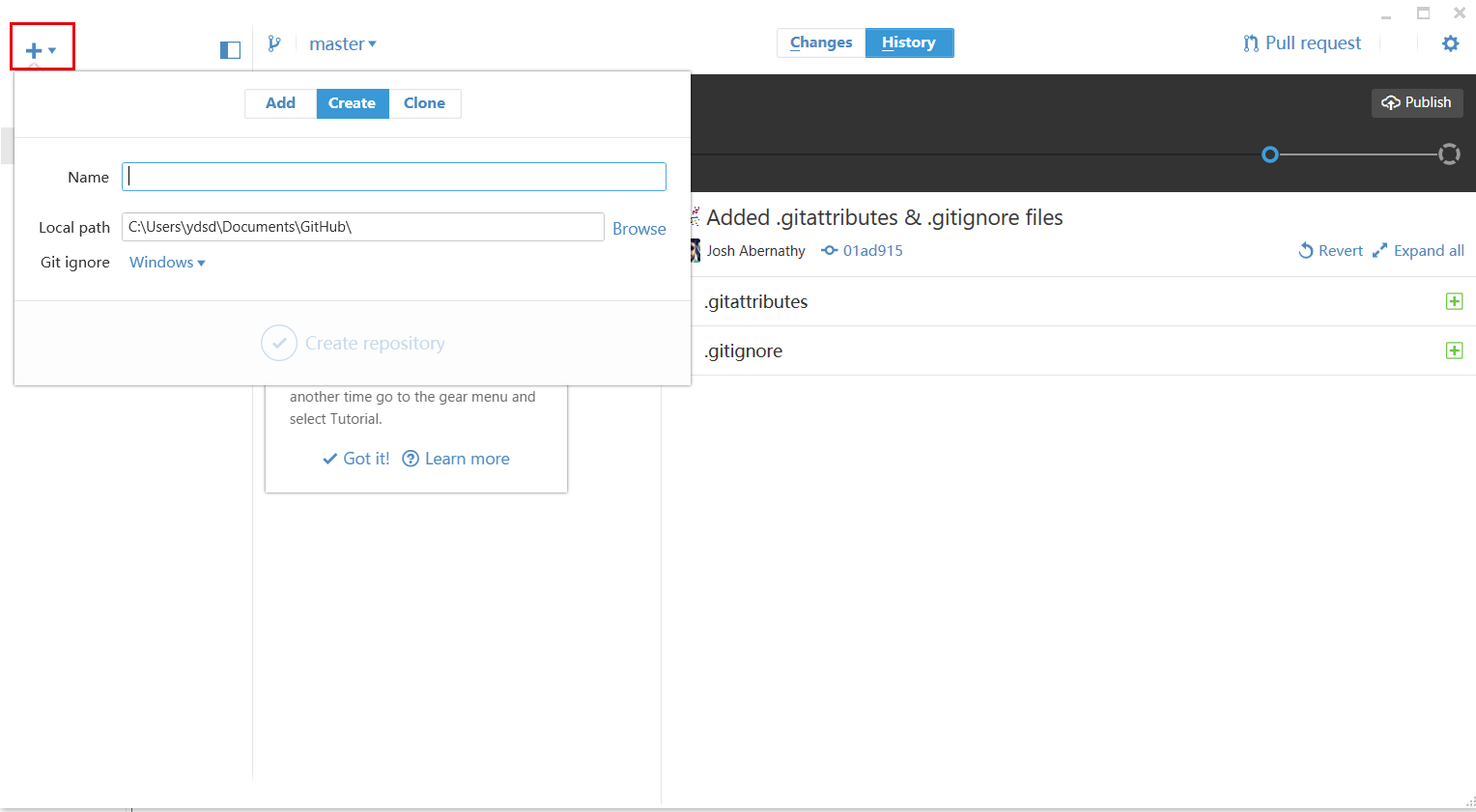Publish the repository
Screen dimensions: 1476x812
1417,102
